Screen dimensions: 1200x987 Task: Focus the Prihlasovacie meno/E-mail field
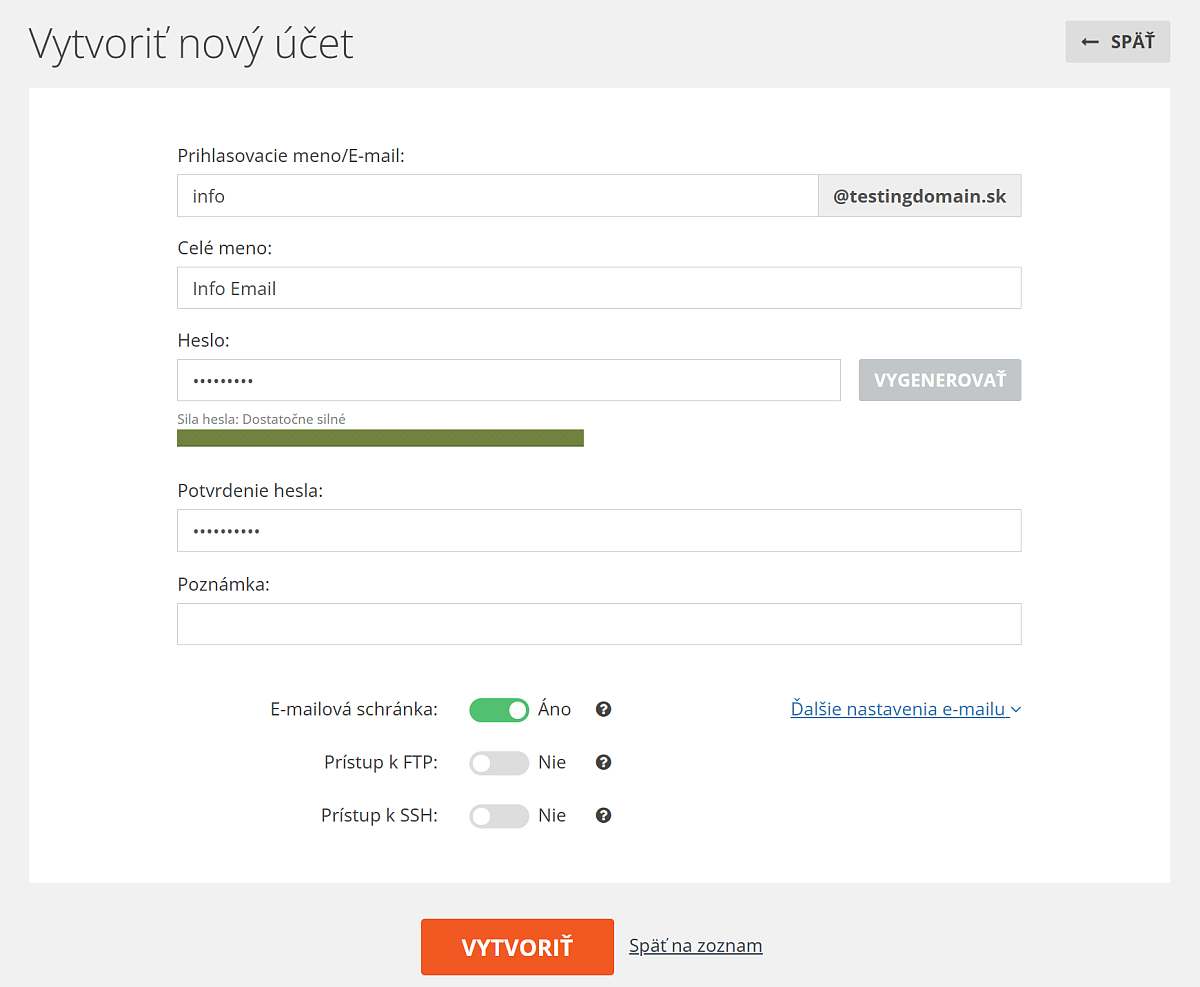point(497,196)
